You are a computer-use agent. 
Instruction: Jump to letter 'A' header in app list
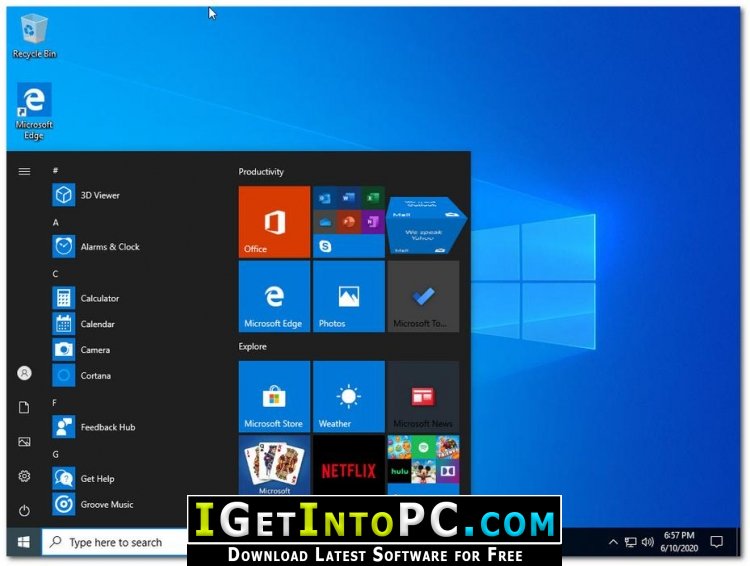[55, 222]
